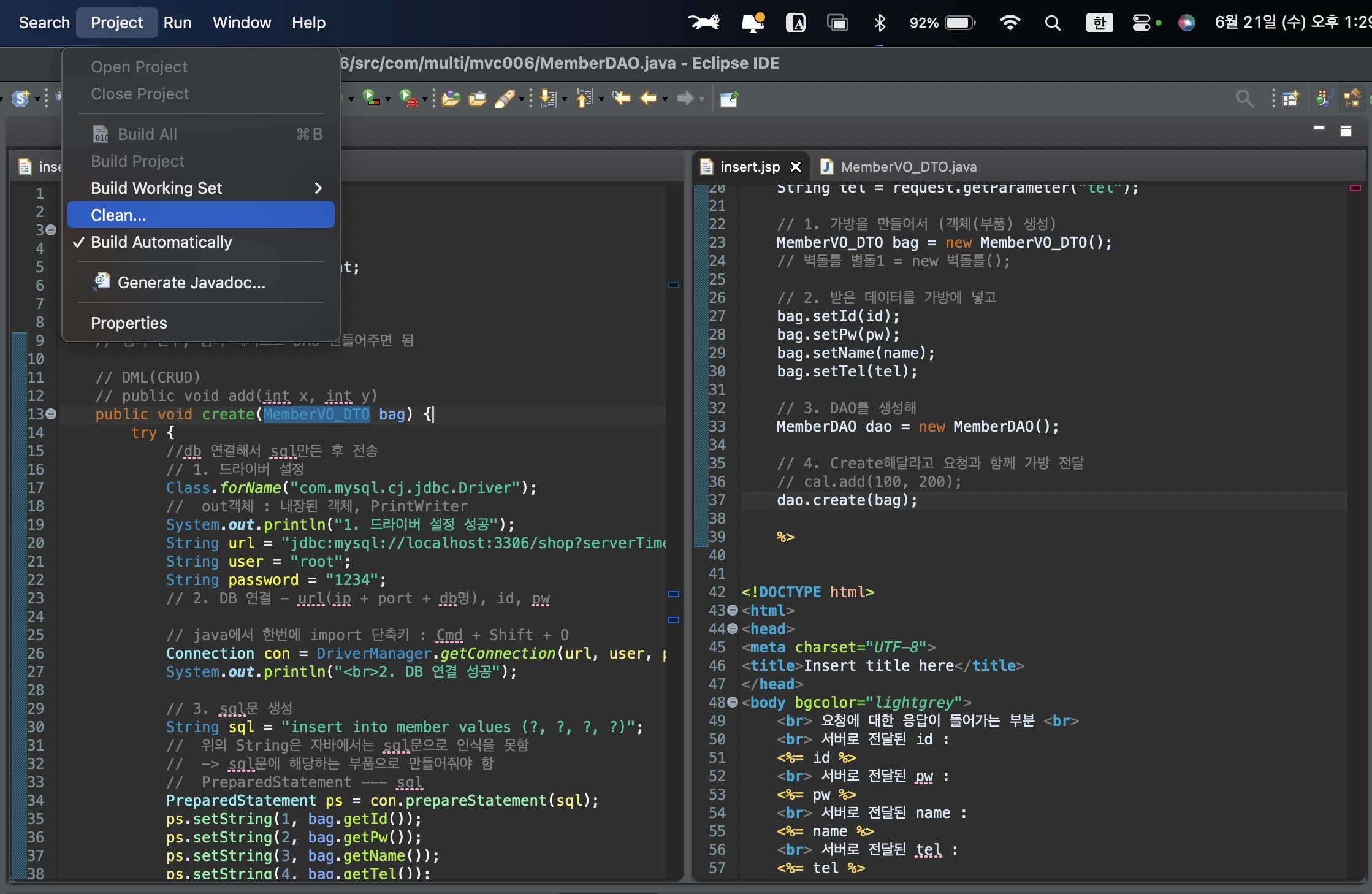The height and width of the screenshot is (894, 1372).
Task: Go to Last Edit Location
Action: pyautogui.click(x=621, y=98)
